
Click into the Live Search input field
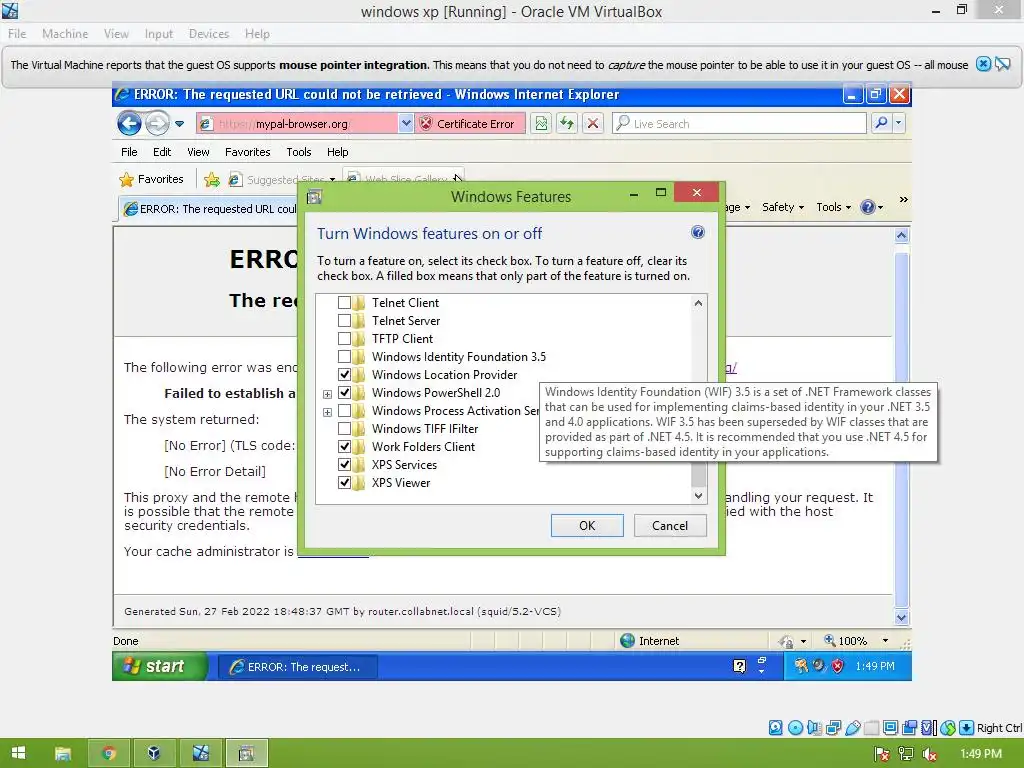(739, 123)
